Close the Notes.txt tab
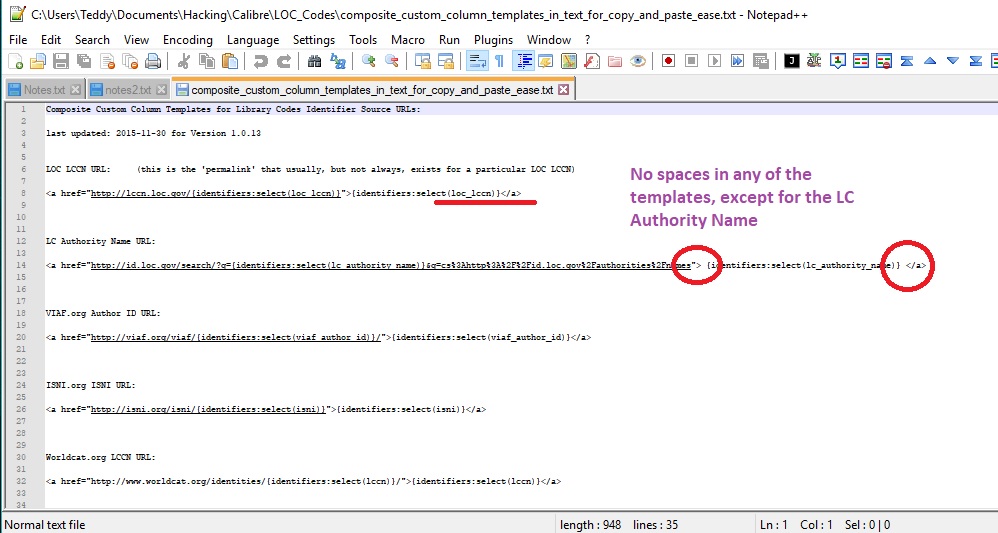998x533 pixels. point(75,90)
